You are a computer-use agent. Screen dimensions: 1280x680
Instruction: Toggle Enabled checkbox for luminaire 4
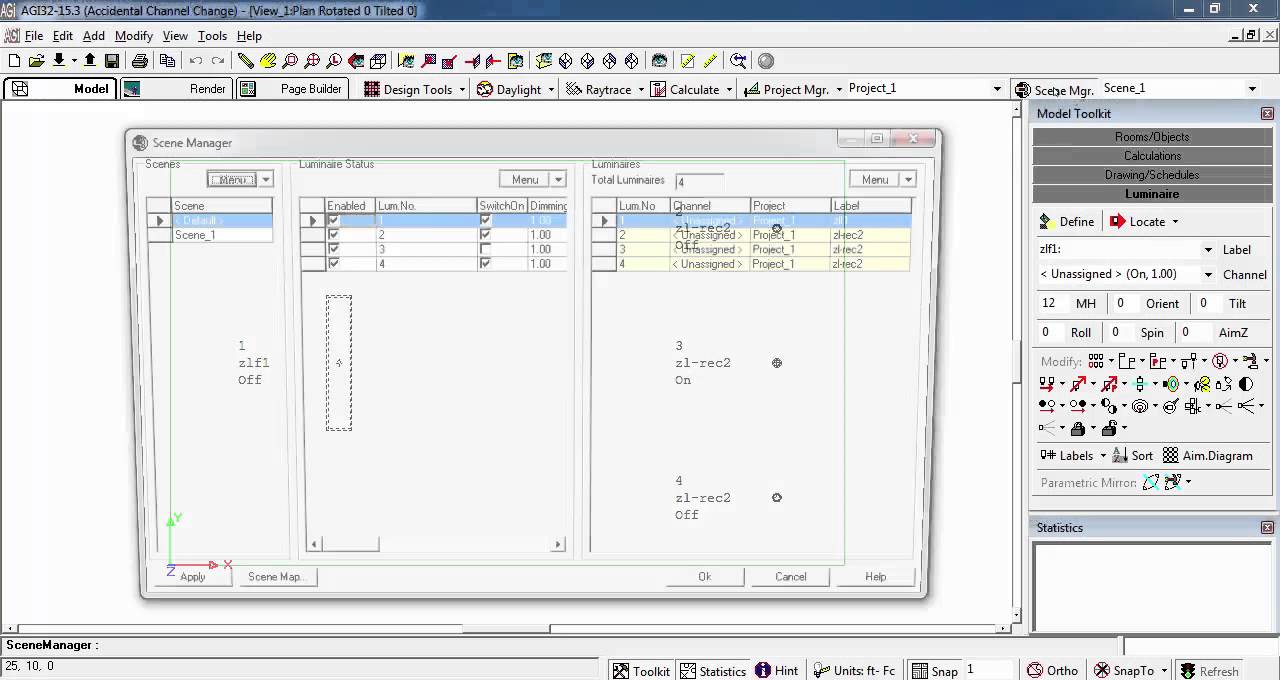[x=334, y=264]
